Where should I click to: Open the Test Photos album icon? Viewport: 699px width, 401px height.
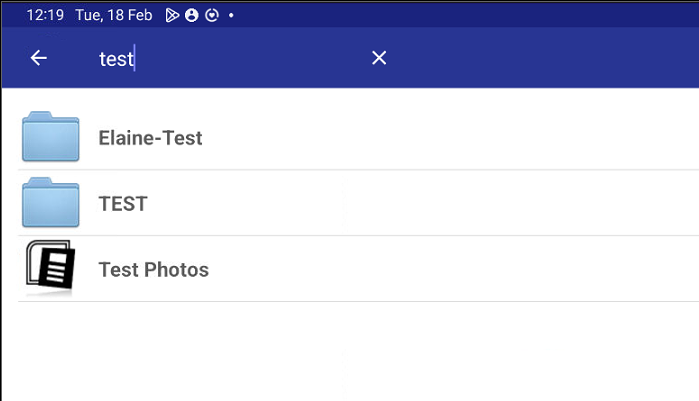[50, 269]
